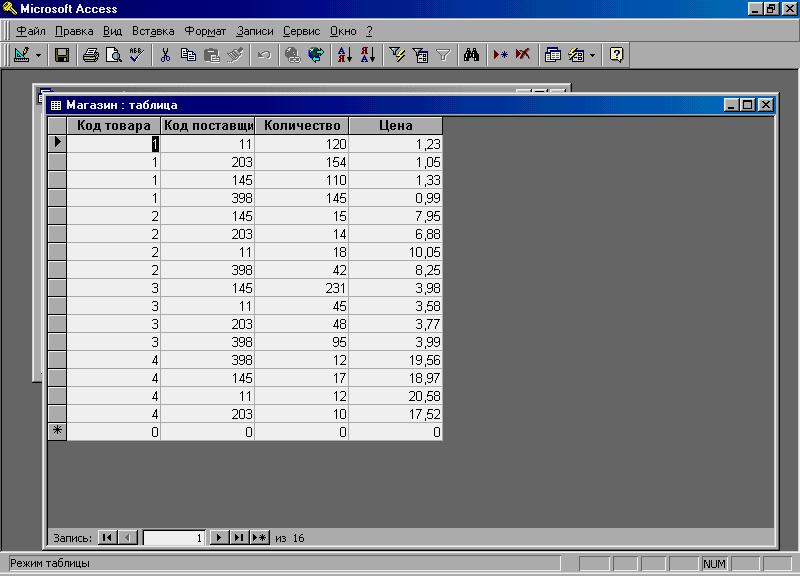Save the table with the floppy icon
This screenshot has width=800, height=576.
coord(62,55)
